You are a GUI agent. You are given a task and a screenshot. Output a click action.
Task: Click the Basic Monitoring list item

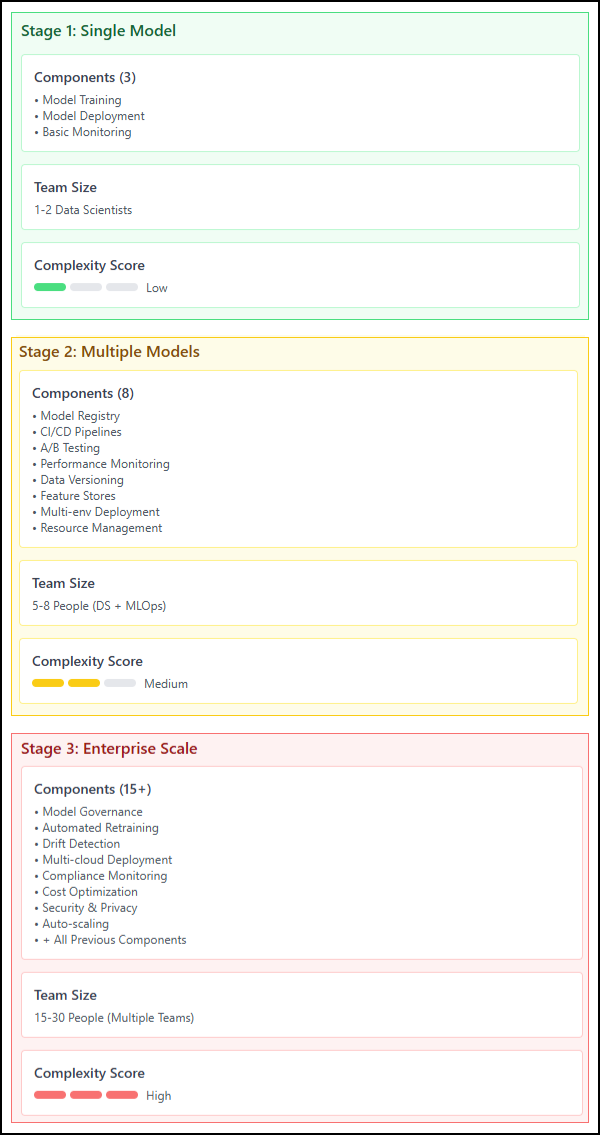pyautogui.click(x=83, y=132)
